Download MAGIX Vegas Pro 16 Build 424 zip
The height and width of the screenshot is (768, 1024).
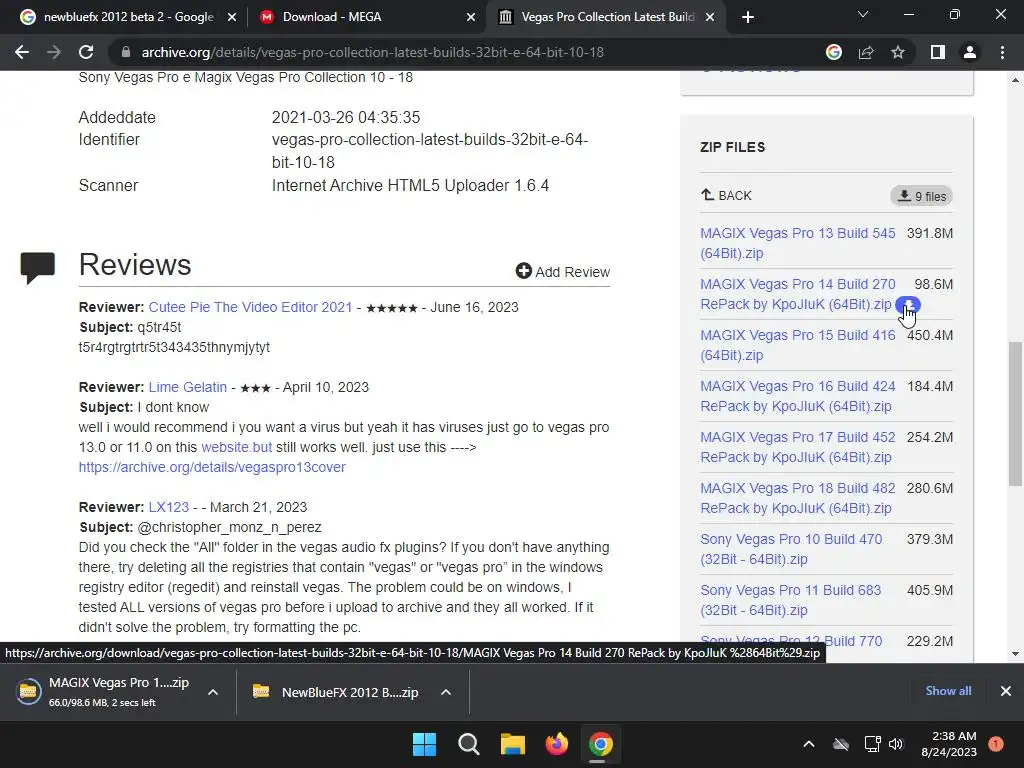point(797,396)
